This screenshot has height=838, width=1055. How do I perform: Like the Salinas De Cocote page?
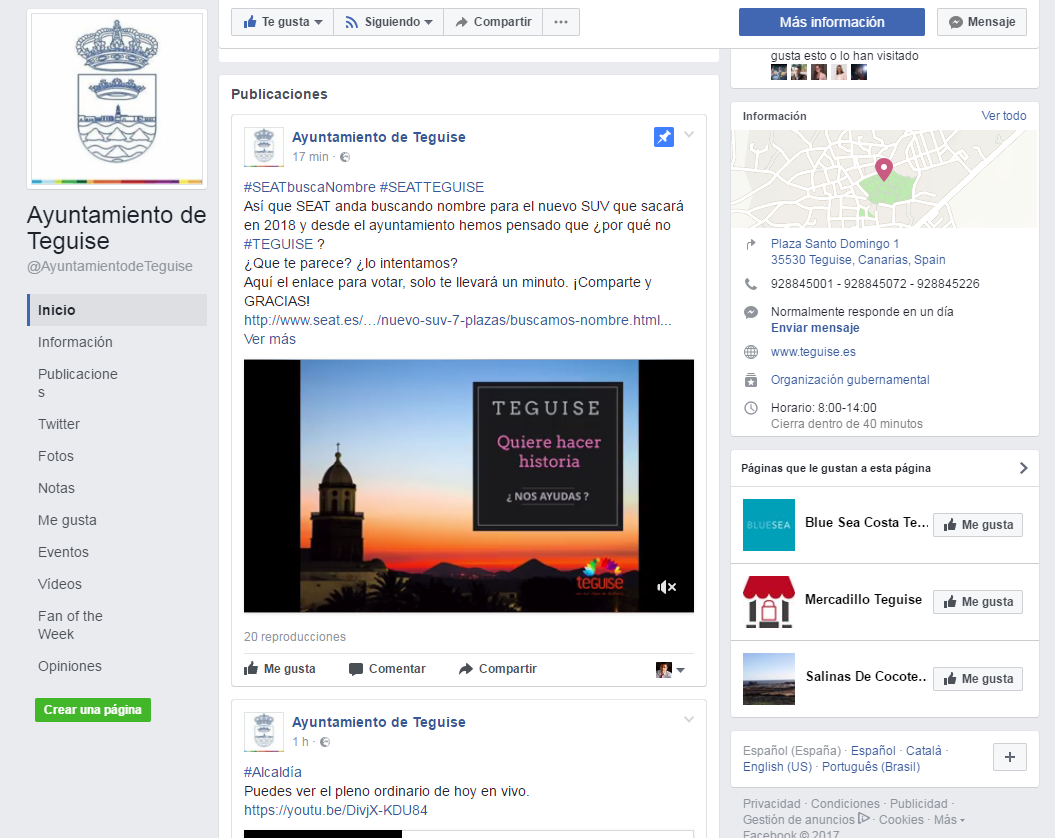[978, 678]
